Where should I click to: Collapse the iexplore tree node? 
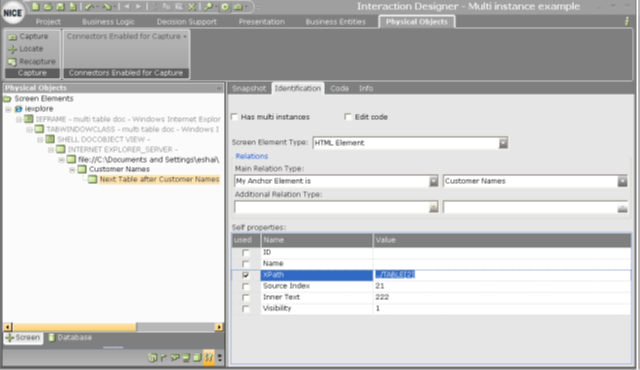coord(8,109)
